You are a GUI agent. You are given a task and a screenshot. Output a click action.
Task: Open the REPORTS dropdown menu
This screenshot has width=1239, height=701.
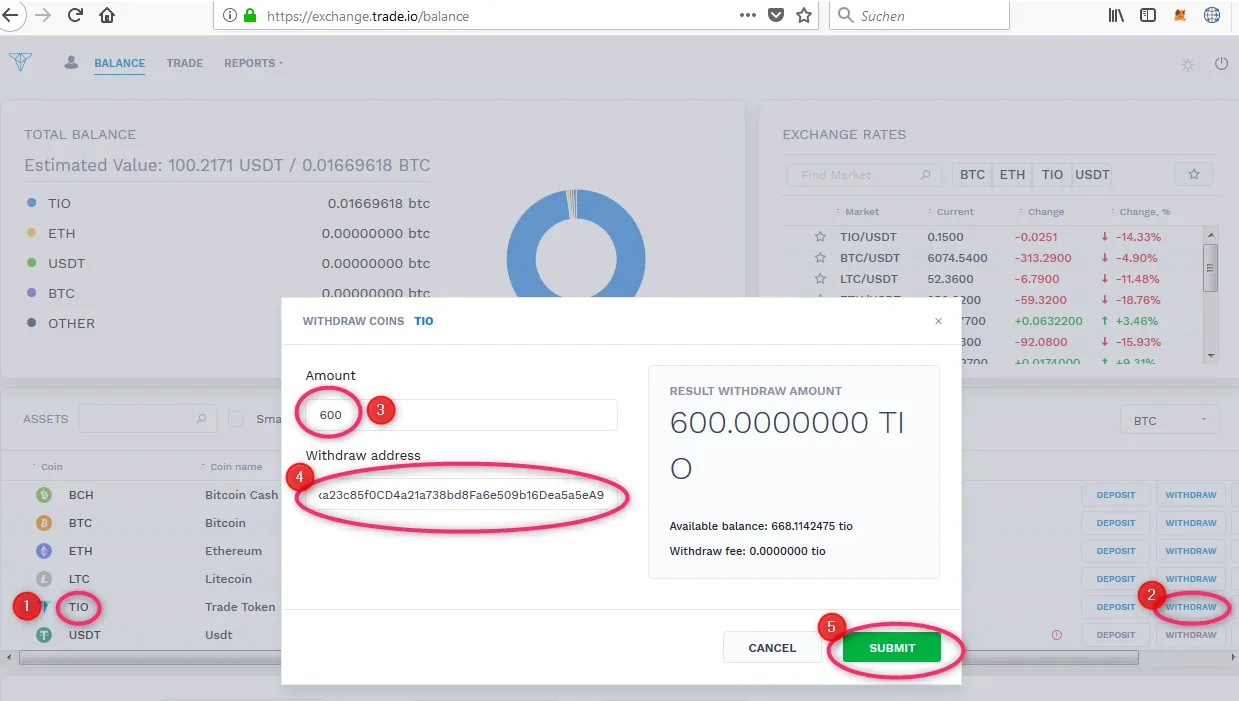[x=253, y=63]
